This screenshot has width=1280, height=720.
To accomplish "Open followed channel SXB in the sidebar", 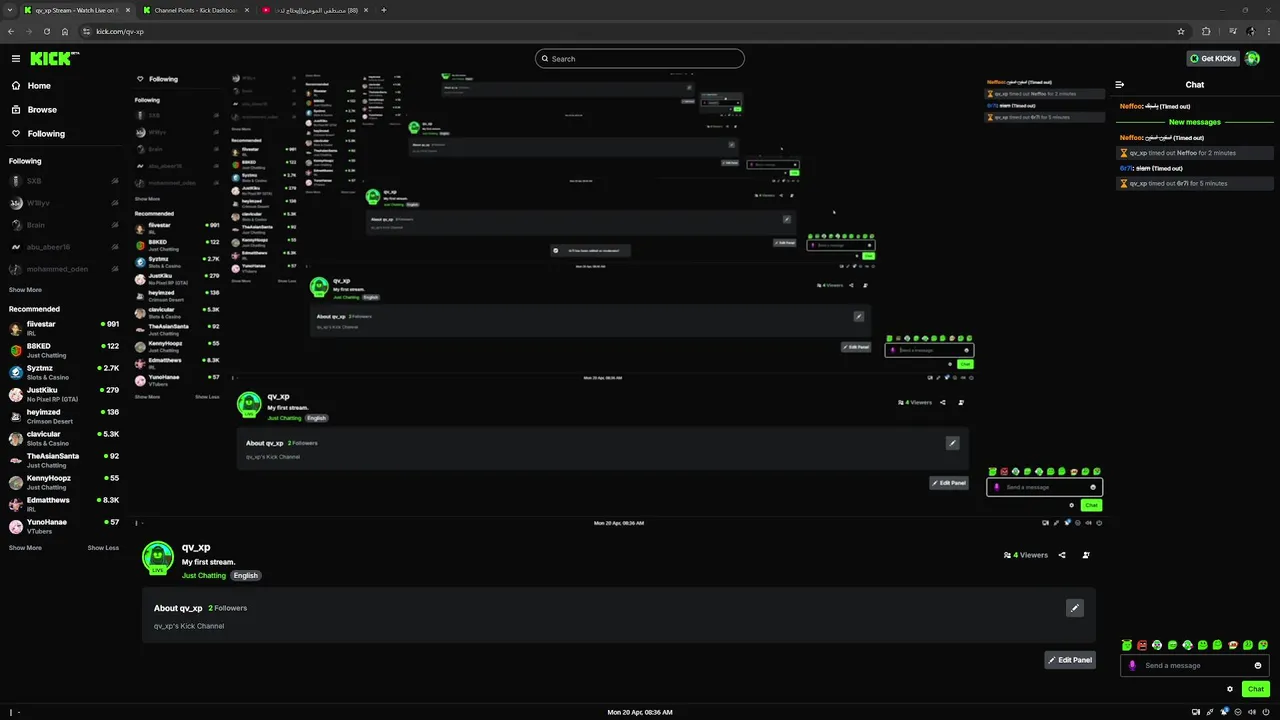I will 64,182.
